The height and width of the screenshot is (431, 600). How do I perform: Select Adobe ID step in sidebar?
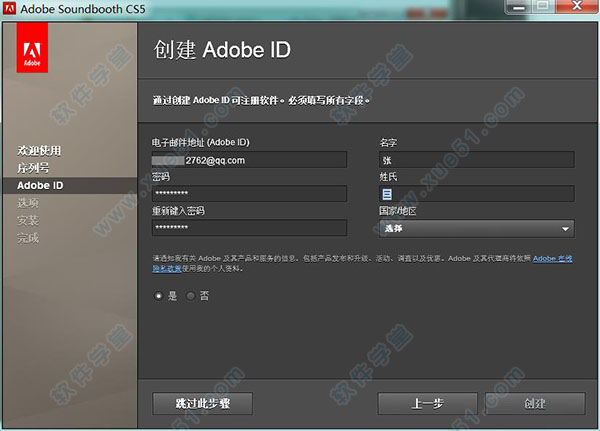pos(40,185)
